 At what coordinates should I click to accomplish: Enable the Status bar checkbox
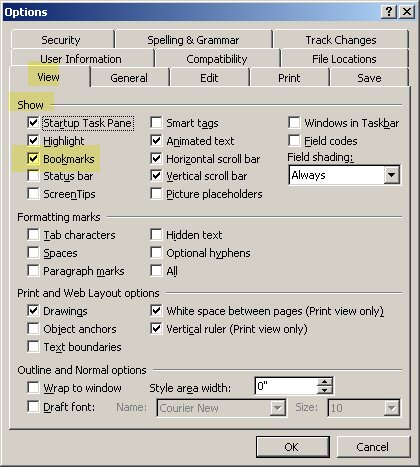(x=33, y=176)
